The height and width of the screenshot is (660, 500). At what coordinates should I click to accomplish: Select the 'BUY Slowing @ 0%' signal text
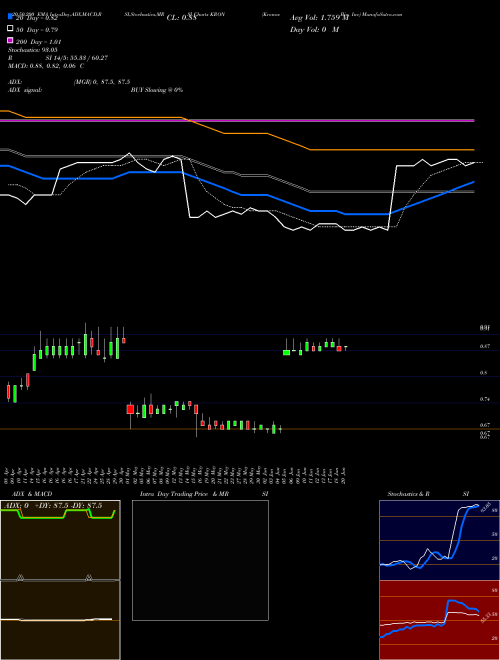pyautogui.click(x=157, y=90)
